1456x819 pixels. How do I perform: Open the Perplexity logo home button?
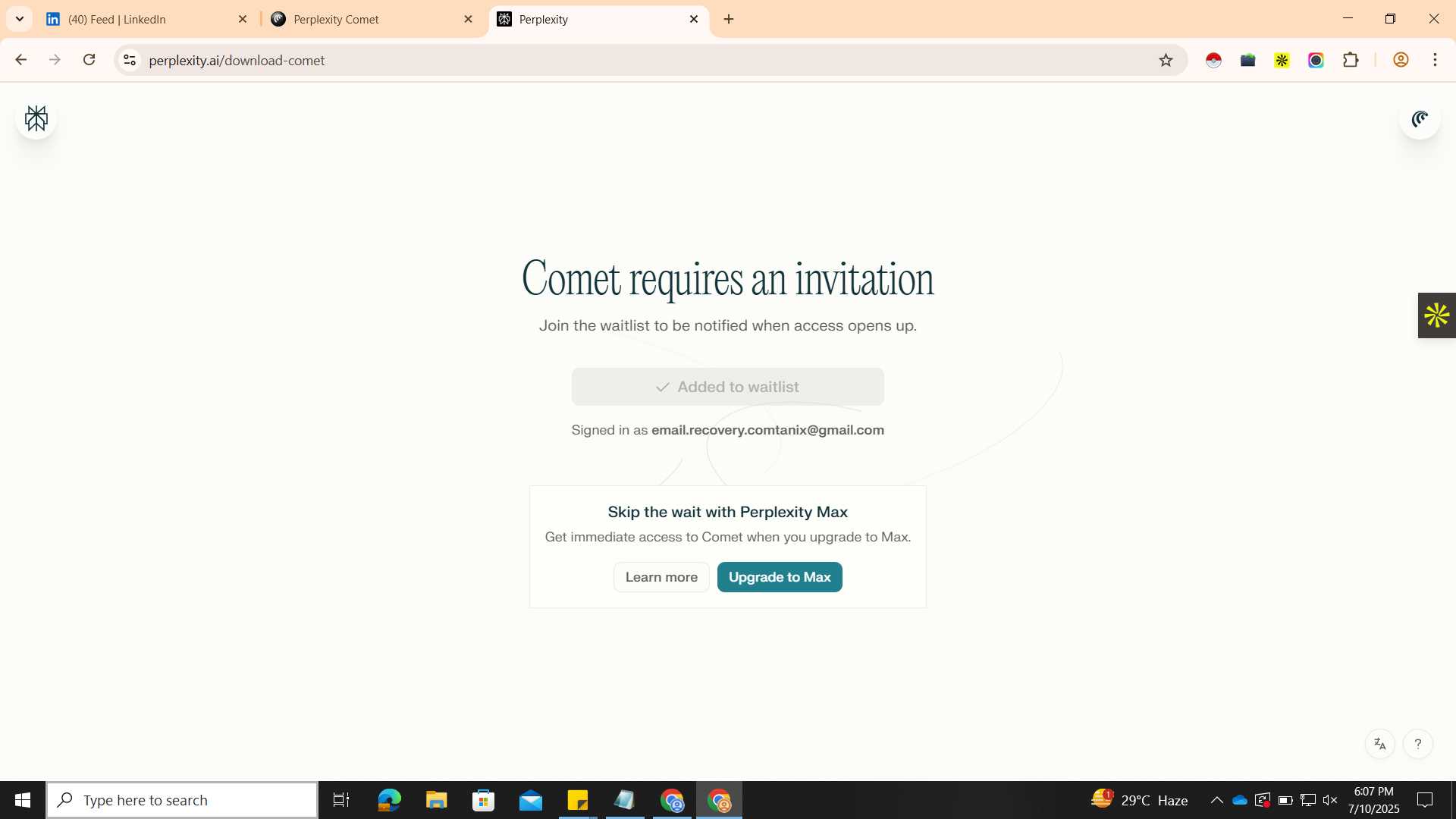point(36,118)
